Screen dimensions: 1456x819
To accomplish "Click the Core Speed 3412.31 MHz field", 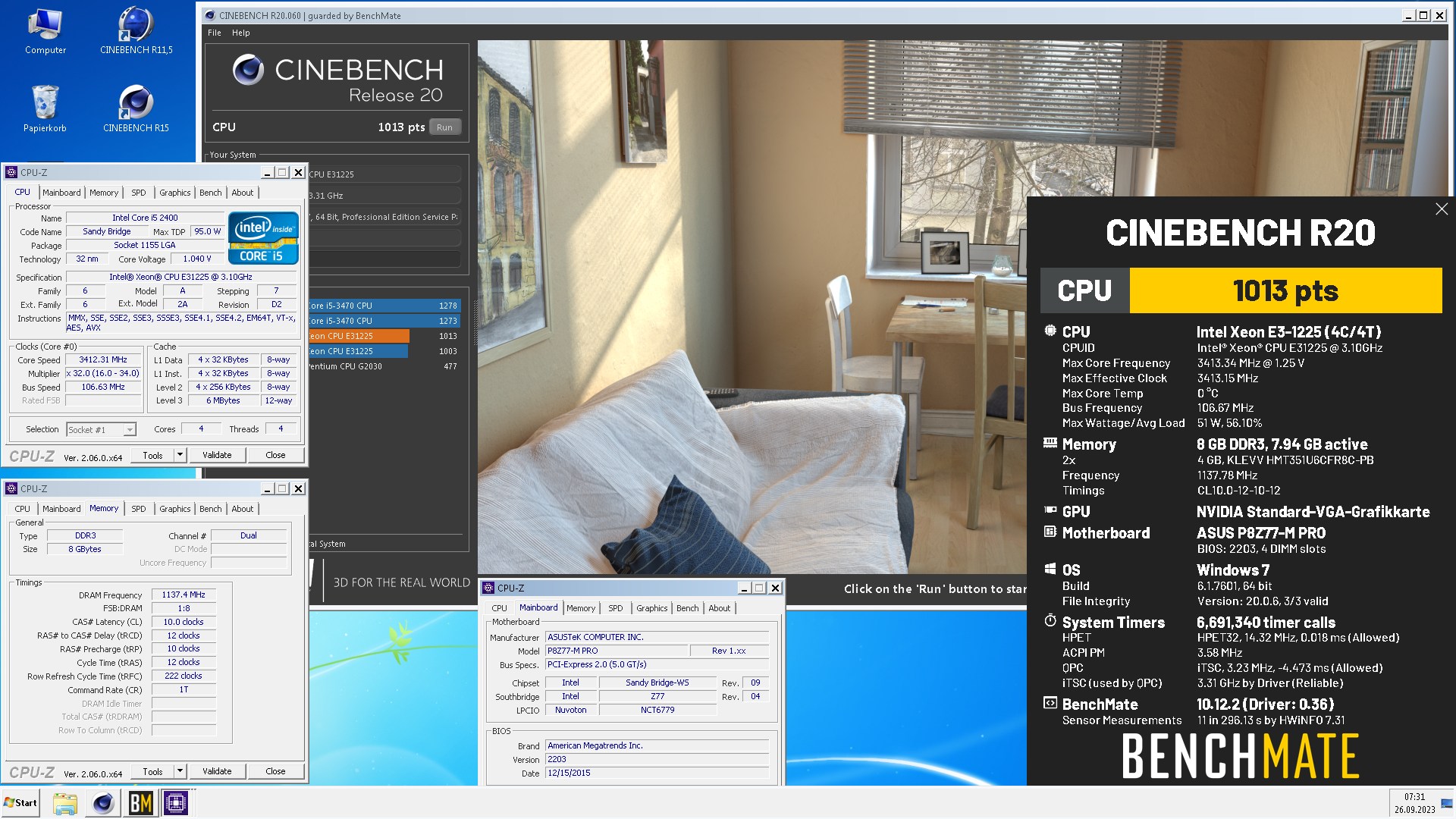I will pyautogui.click(x=103, y=359).
